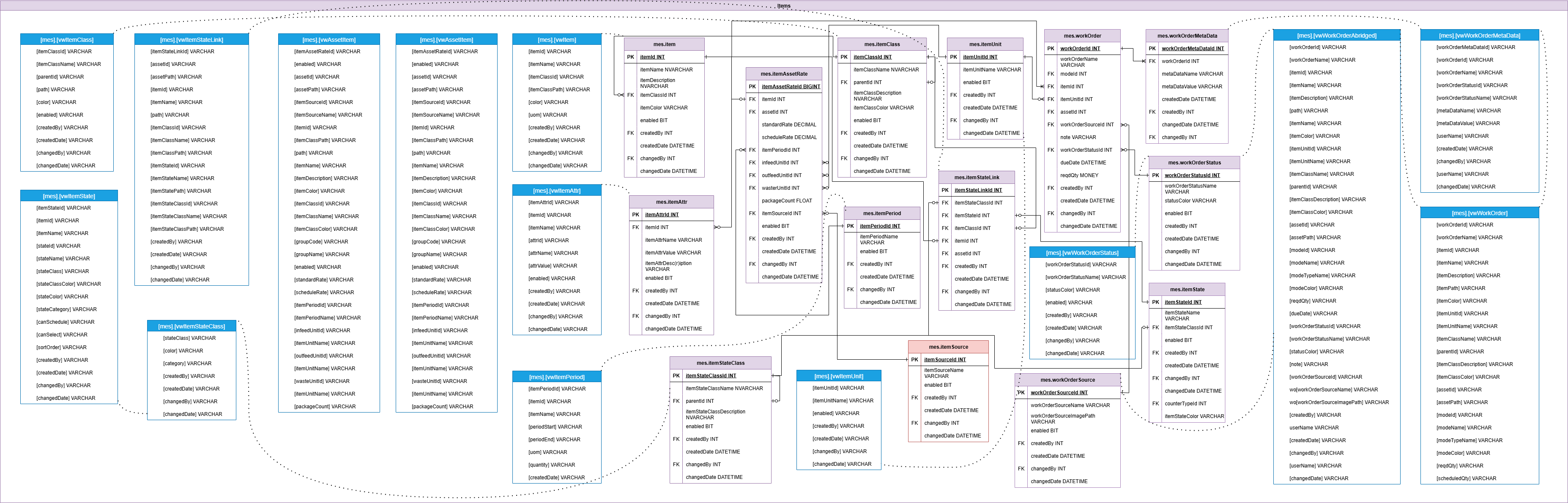Select the packageCount FLOAT column
Viewport: 1568px width, 503px height.
(x=784, y=201)
